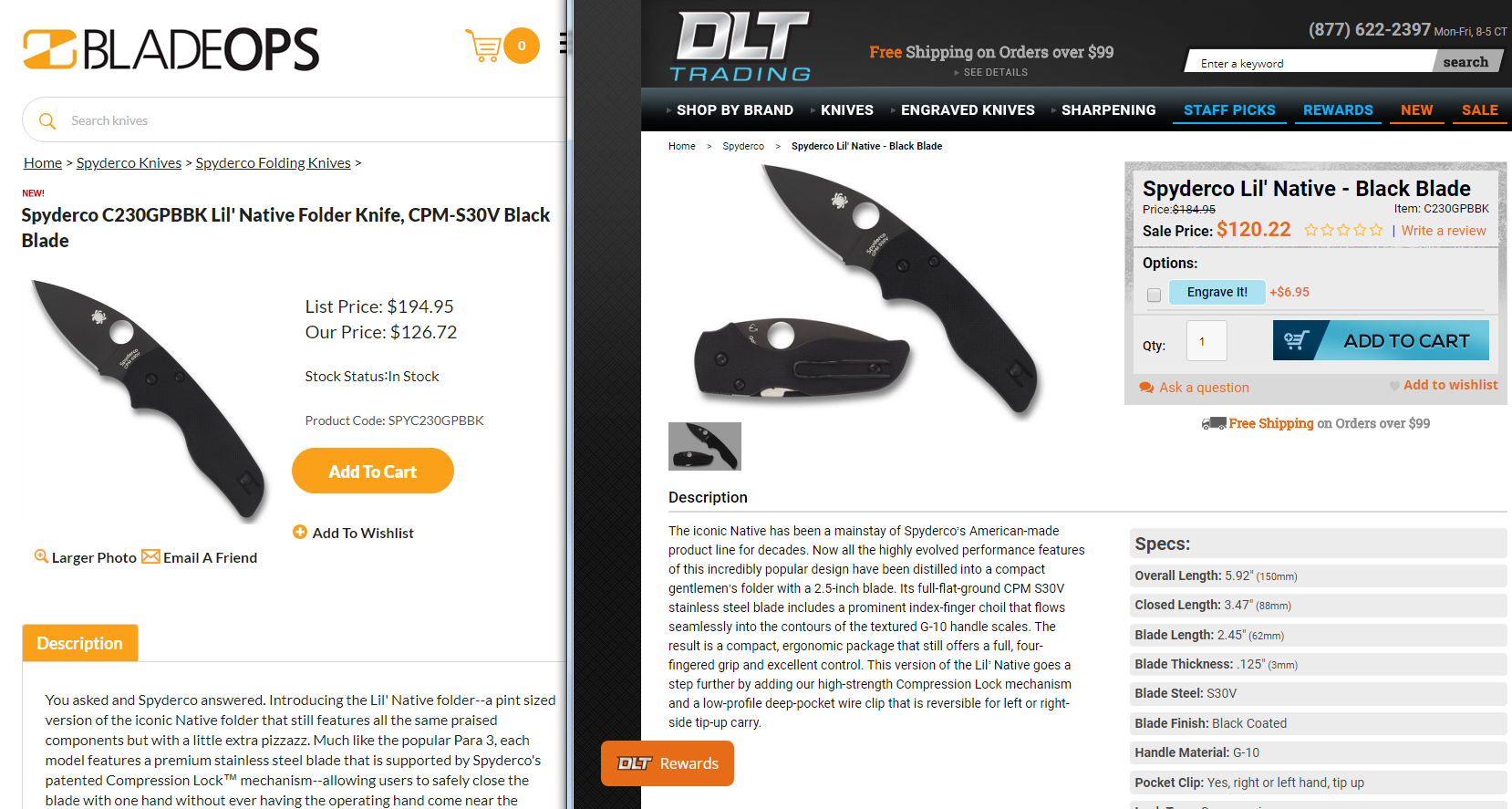Click the plus icon for Add To Wishlist
Viewport: 1512px width, 809px height.
300,532
